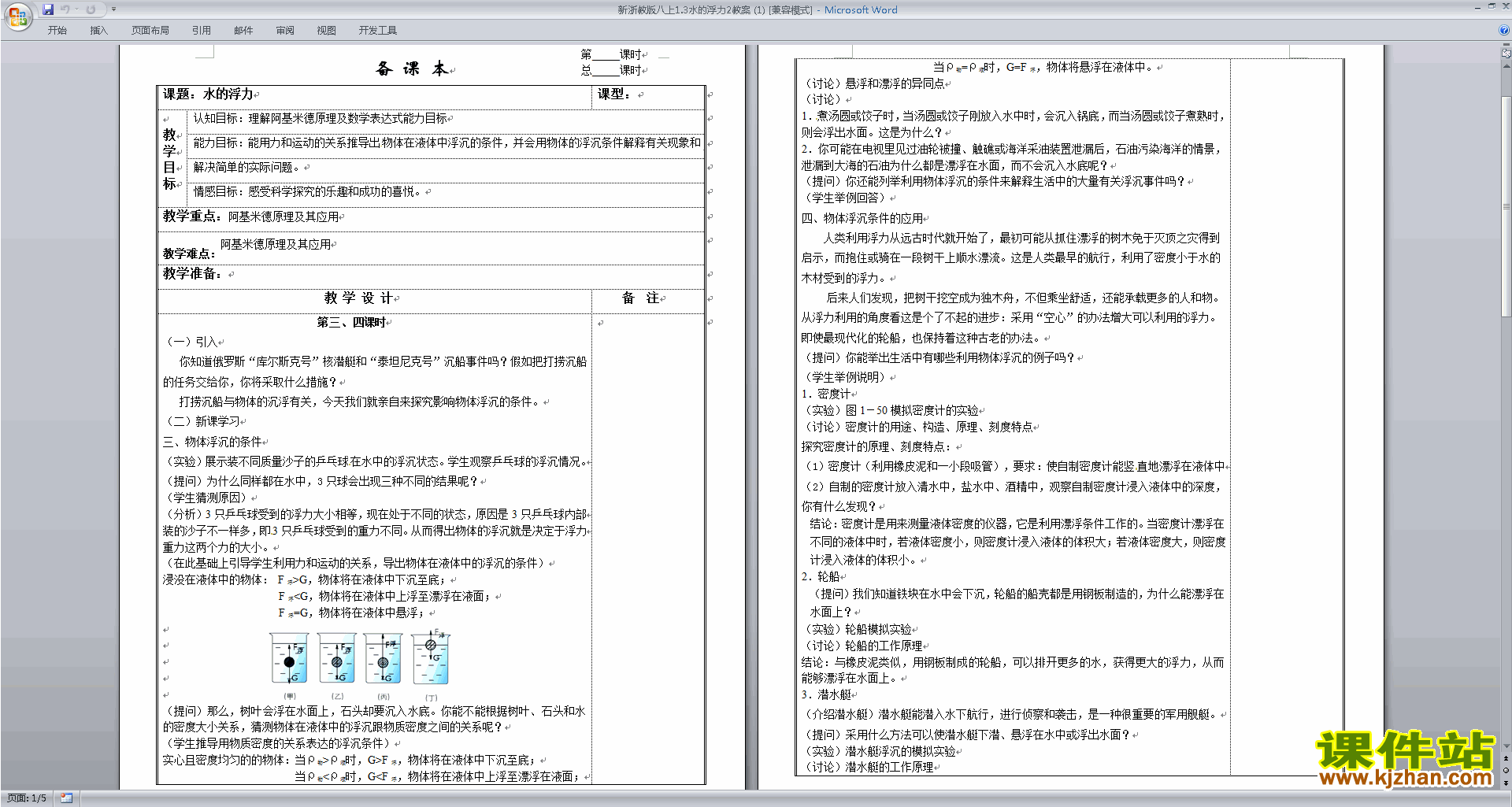Click the 教学难点： label text
Screen dimensions: 1512x807
[x=190, y=254]
